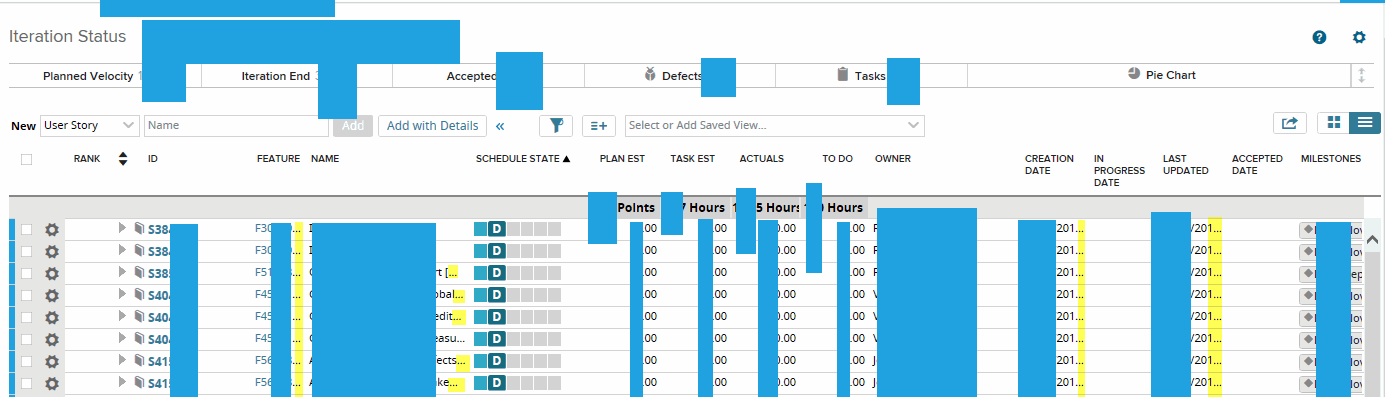1385x397 pixels.
Task: Open gear menu for row ending 'rt [...'
Action: (52, 274)
